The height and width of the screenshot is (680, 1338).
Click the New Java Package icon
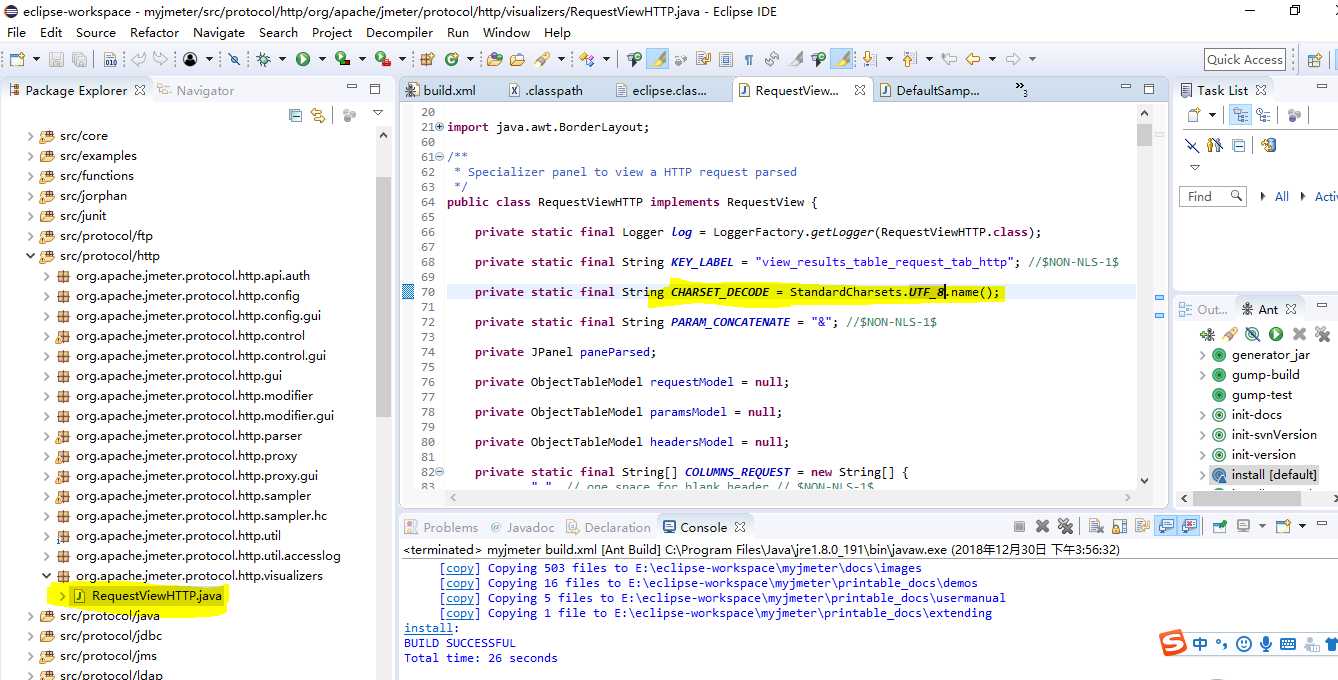point(426,59)
